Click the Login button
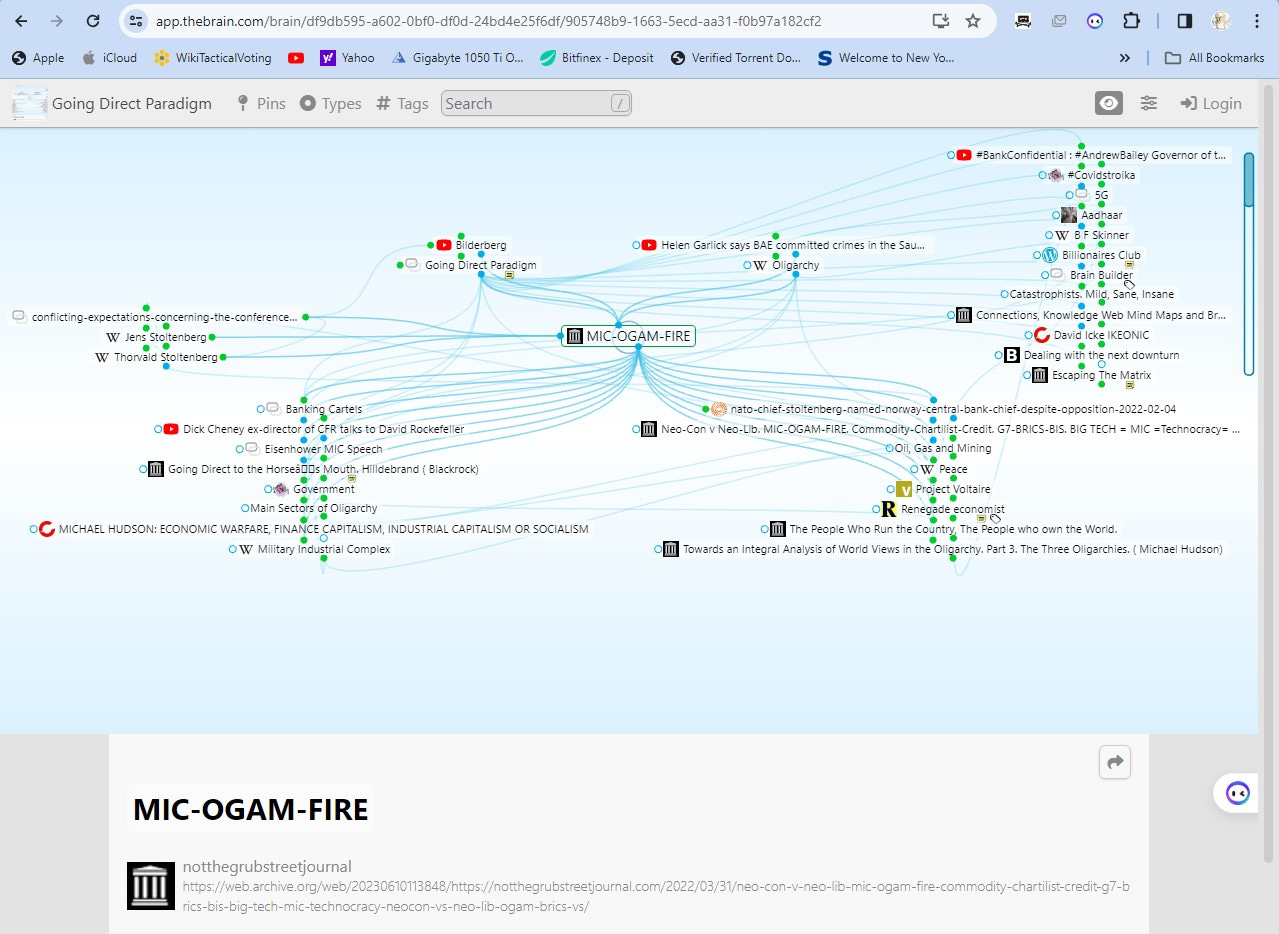The height and width of the screenshot is (934, 1279). (1211, 103)
